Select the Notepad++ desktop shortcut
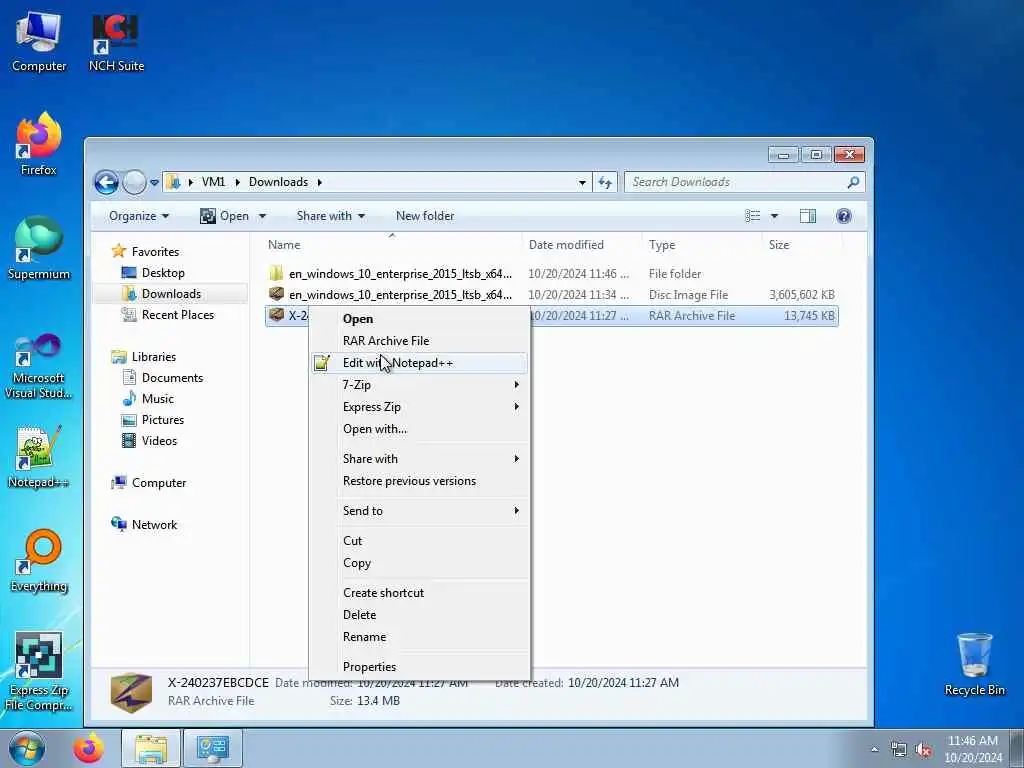Viewport: 1024px width, 768px height. (39, 457)
